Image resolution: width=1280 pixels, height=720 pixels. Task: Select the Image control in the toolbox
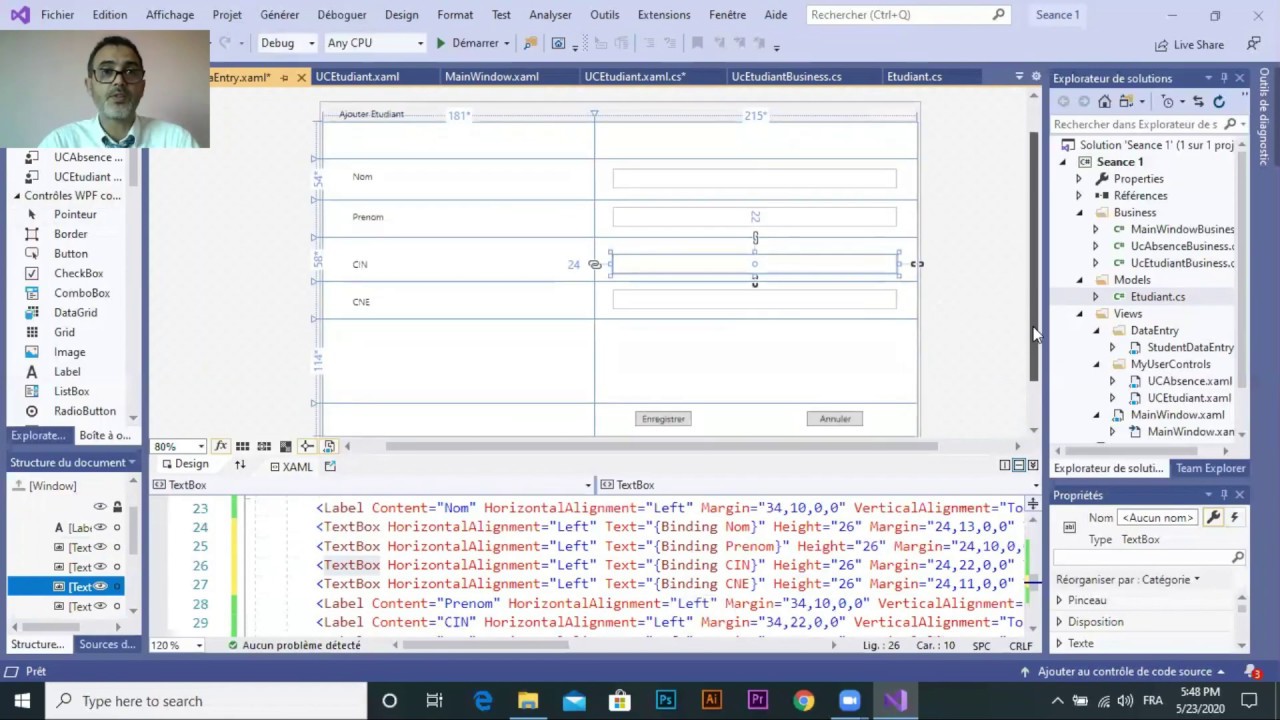pos(69,352)
